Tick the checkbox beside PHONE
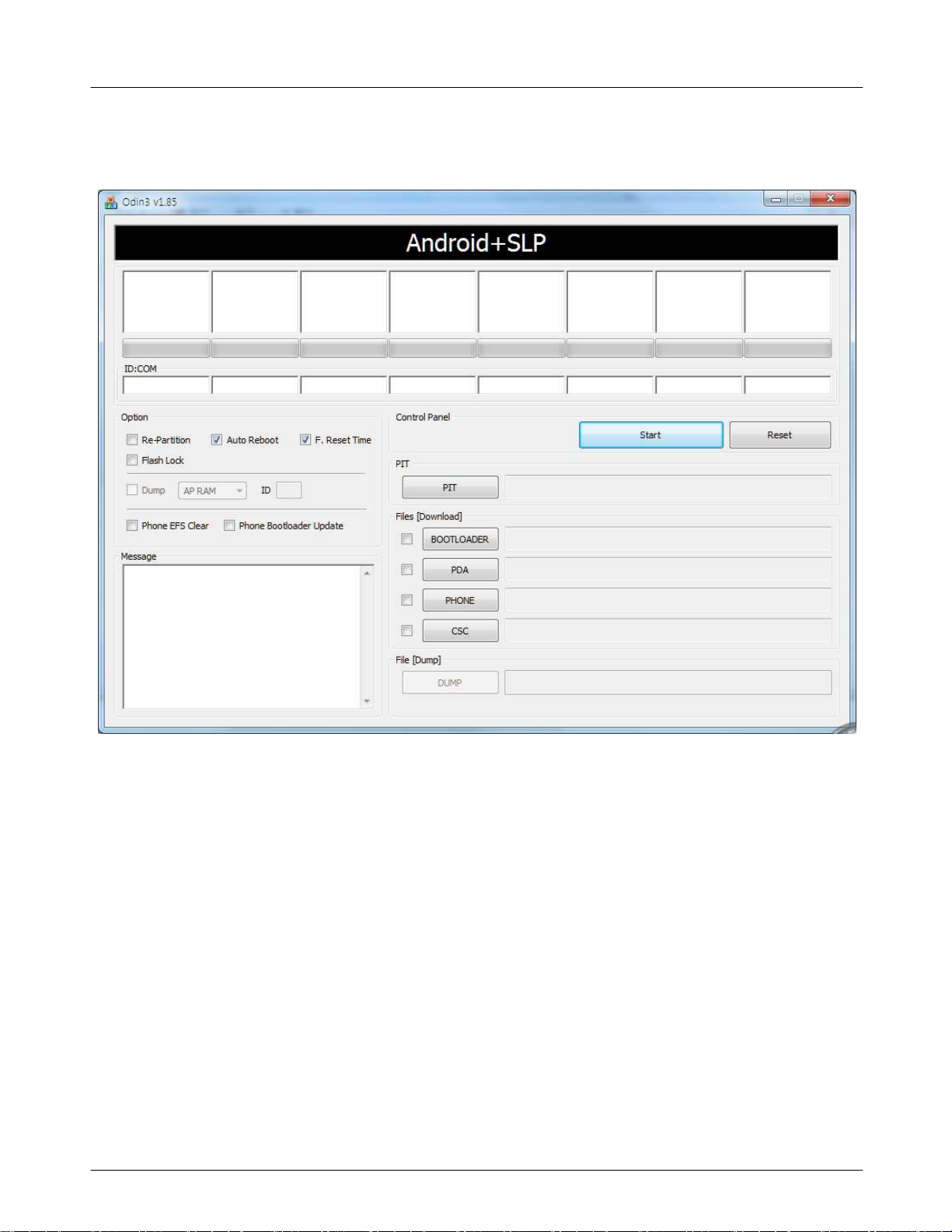The image size is (952, 1232). coord(406,600)
